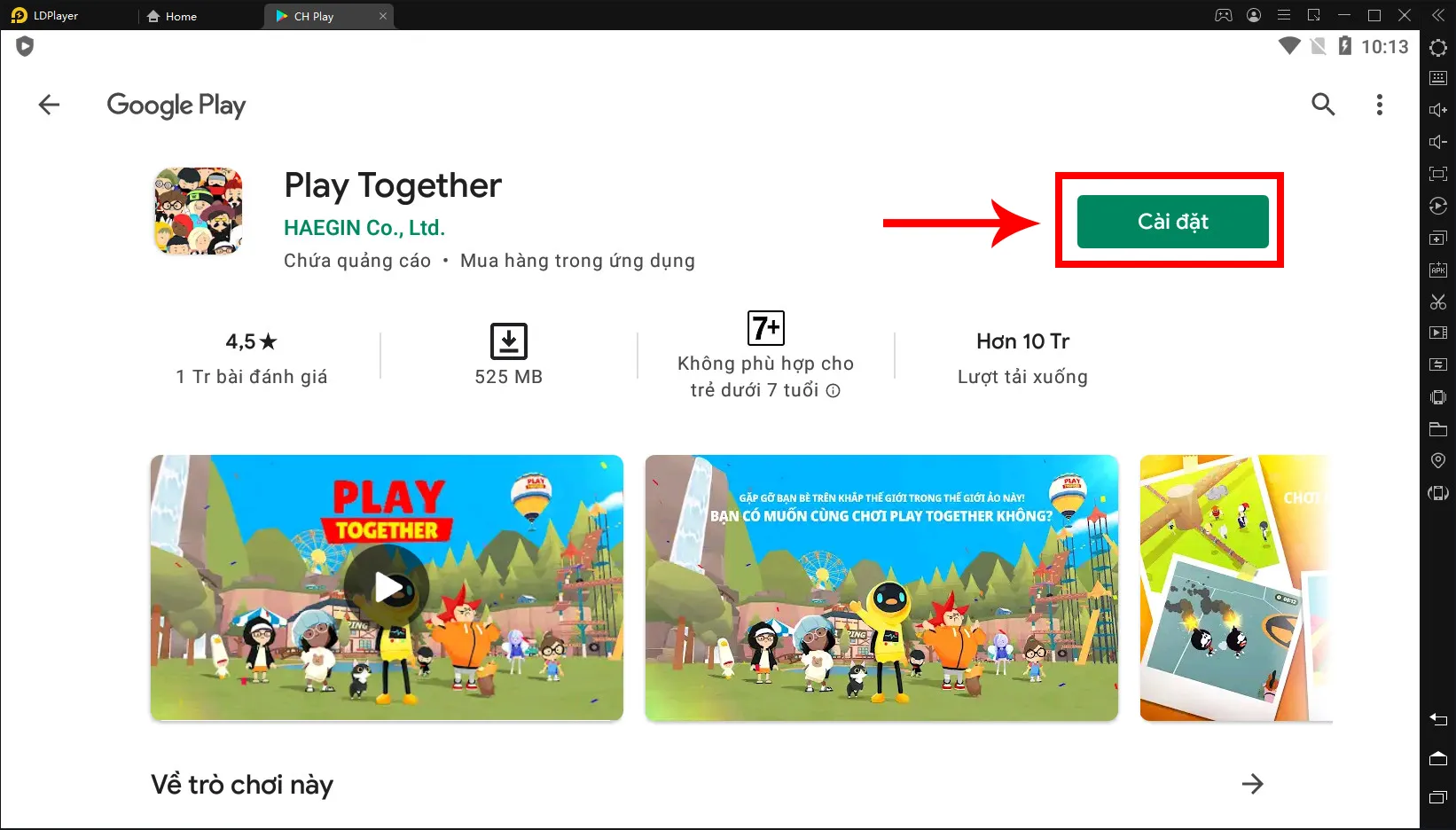Open the user account icon in title bar
The image size is (1456, 830).
tap(1254, 16)
